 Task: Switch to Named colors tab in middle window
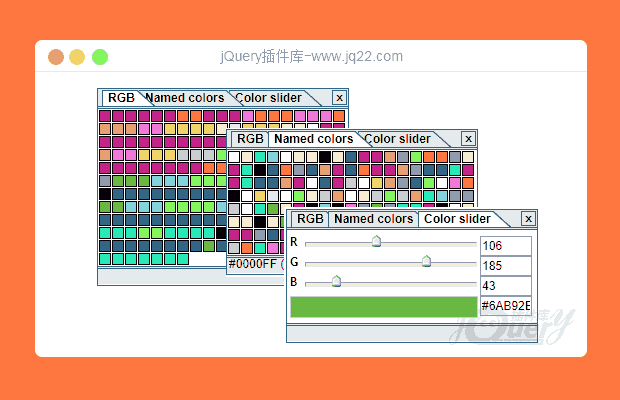pyautogui.click(x=313, y=139)
